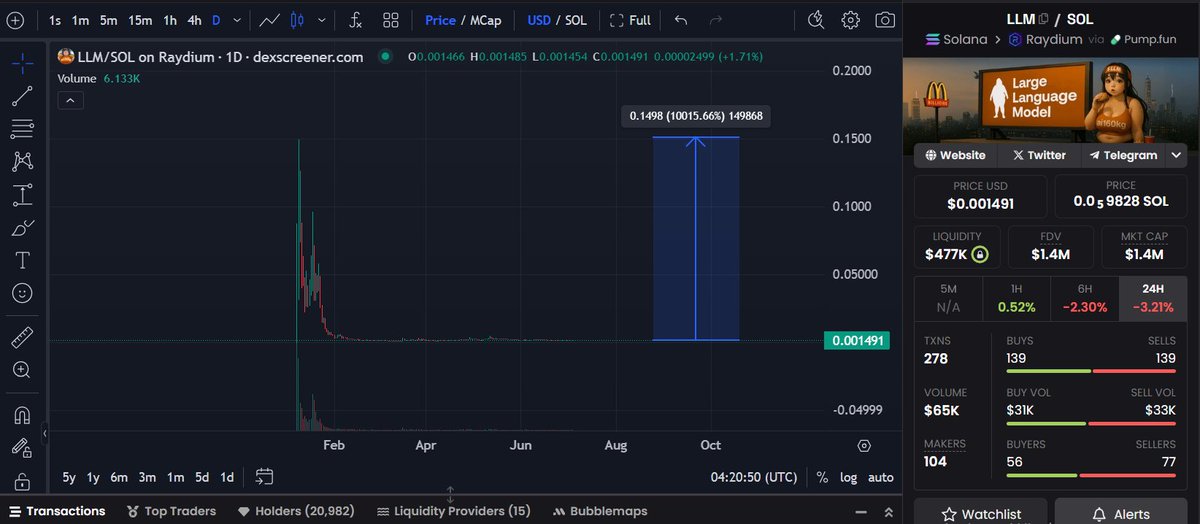Activate the ruler measure tool

click(22, 337)
